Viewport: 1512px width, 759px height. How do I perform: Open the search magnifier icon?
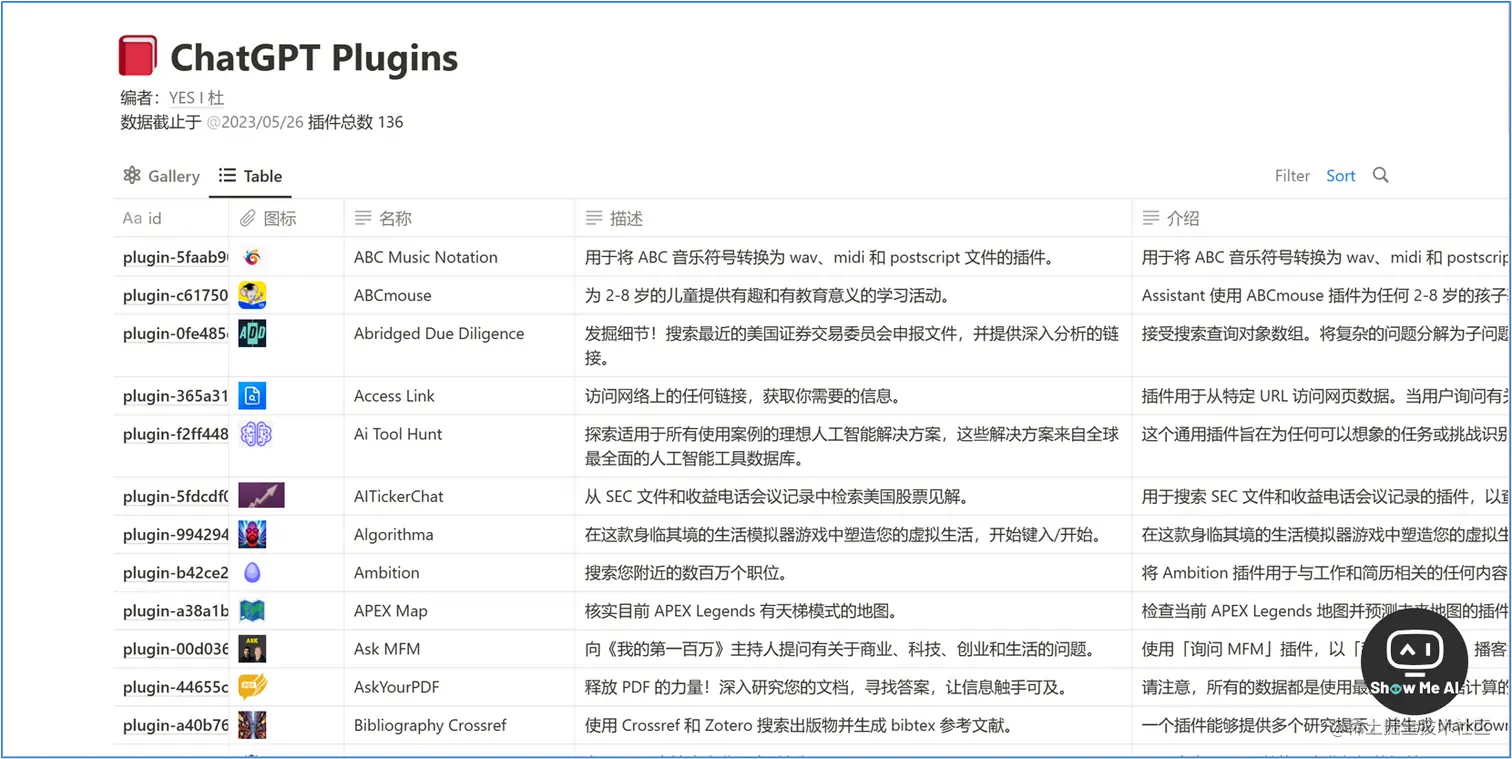click(x=1380, y=175)
